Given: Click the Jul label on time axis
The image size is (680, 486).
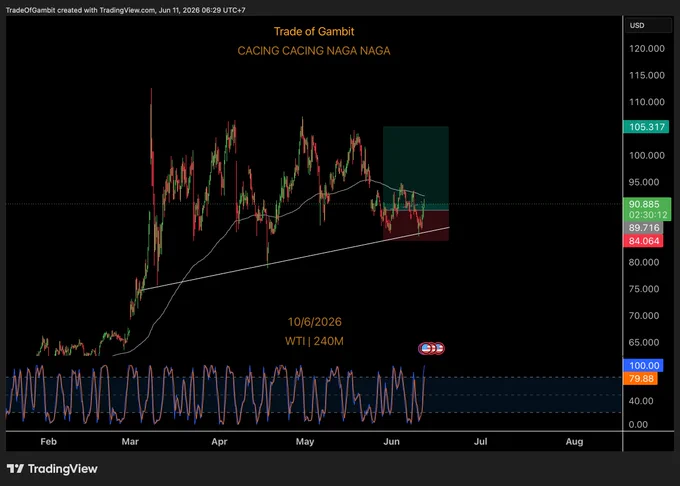Looking at the screenshot, I should [481, 441].
